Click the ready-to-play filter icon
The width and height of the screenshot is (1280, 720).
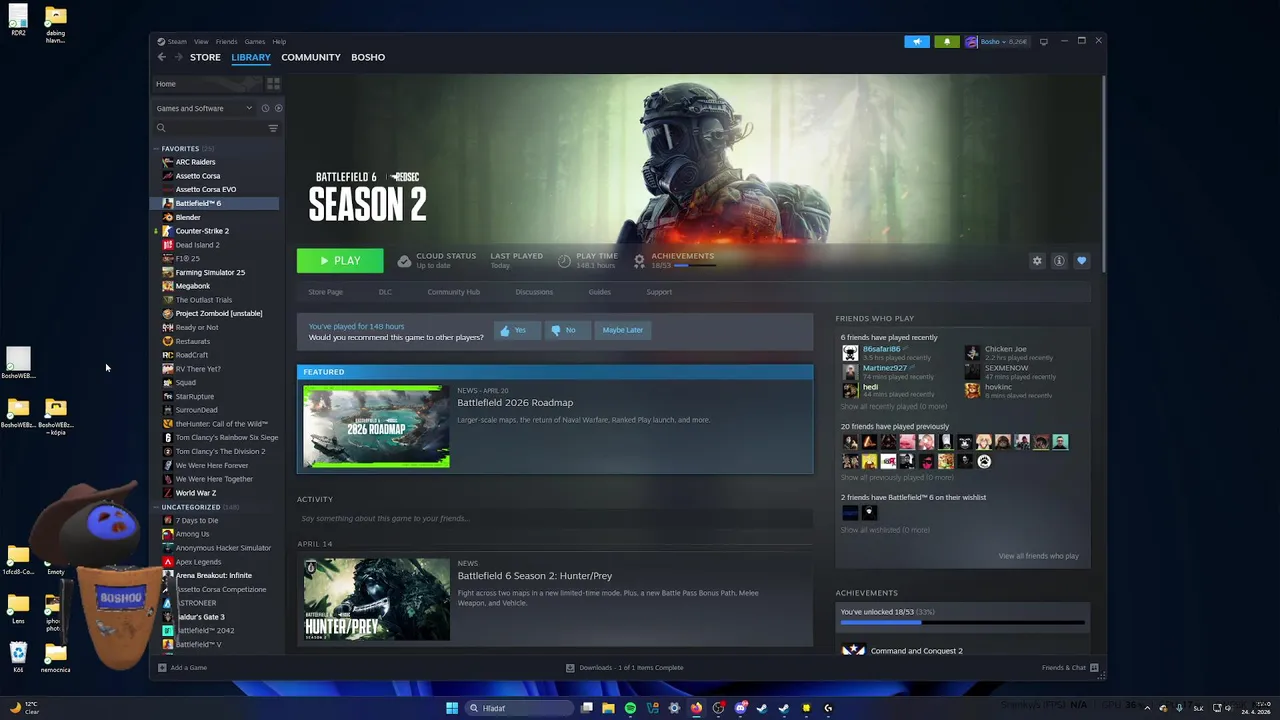point(278,108)
